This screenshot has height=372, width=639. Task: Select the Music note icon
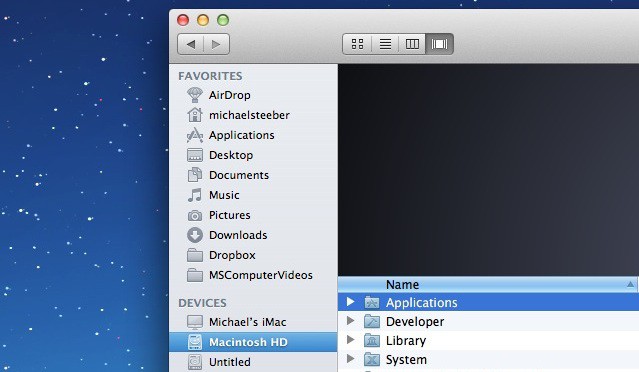coord(195,195)
